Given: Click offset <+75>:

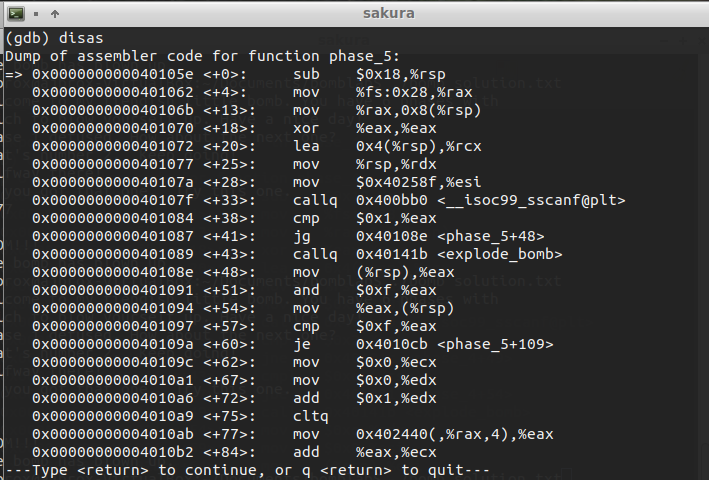Looking at the screenshot, I should (229, 416).
